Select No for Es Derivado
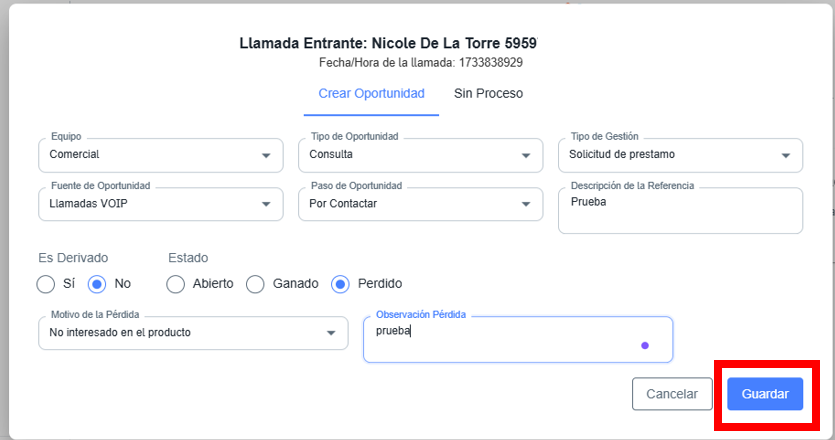This screenshot has height=440, width=835. click(x=97, y=284)
